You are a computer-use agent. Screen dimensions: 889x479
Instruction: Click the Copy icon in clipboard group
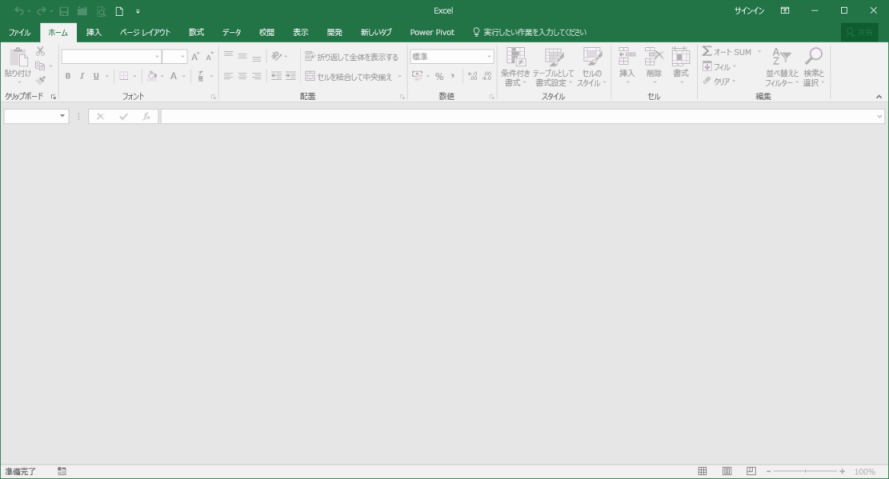40,66
